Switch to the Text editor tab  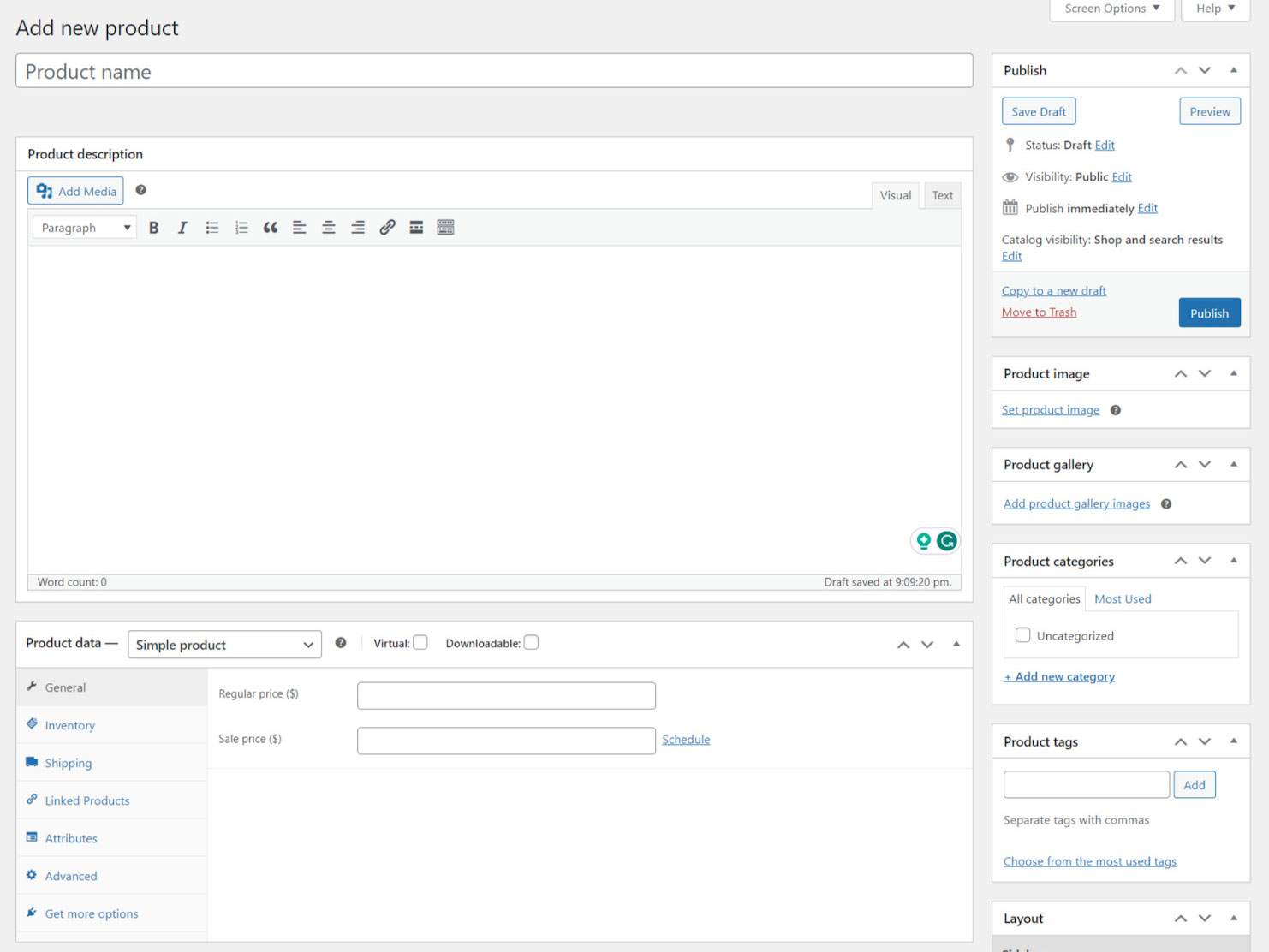tap(942, 195)
